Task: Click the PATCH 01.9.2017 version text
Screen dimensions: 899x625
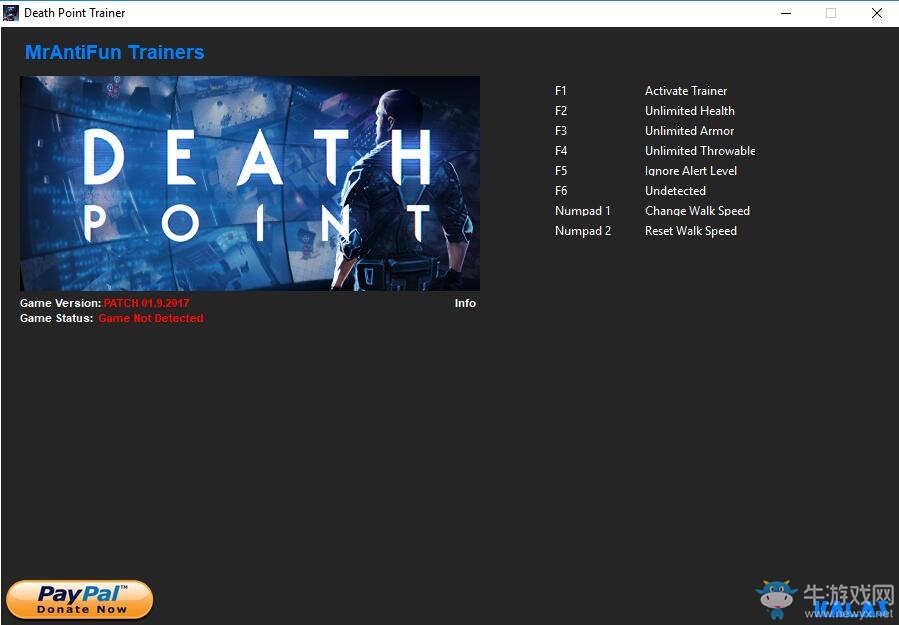Action: tap(147, 303)
